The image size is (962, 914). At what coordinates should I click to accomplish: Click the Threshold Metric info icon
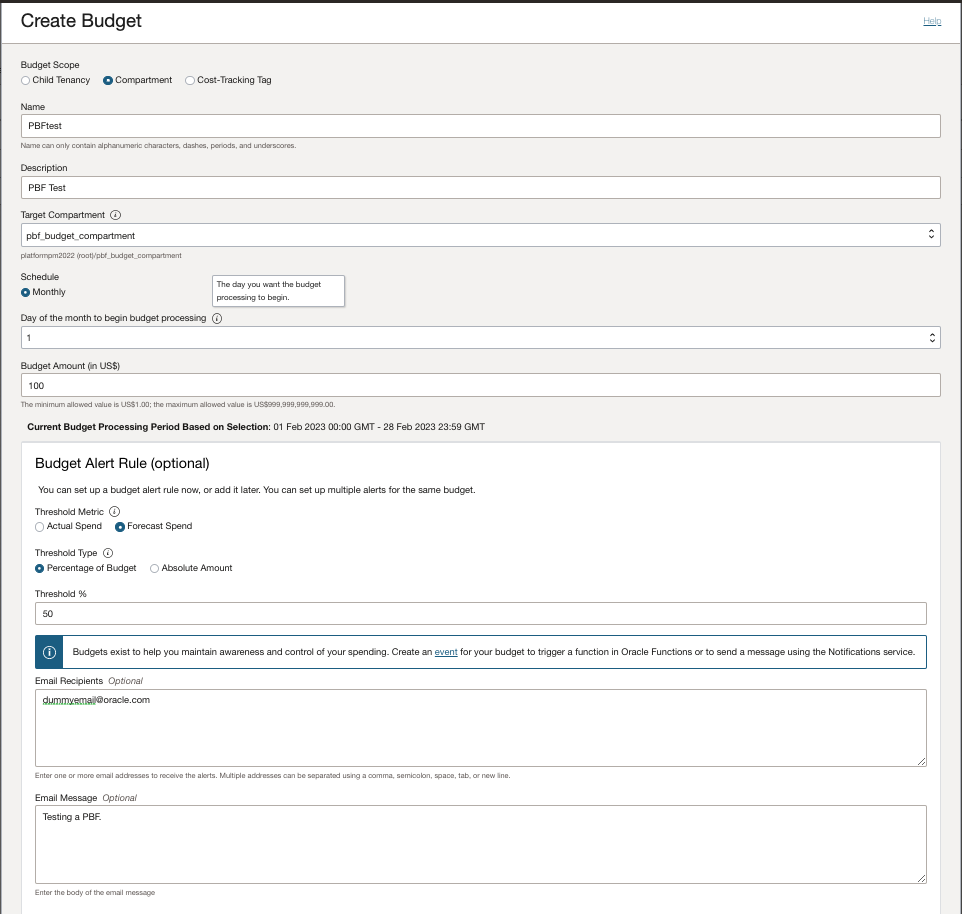click(114, 511)
